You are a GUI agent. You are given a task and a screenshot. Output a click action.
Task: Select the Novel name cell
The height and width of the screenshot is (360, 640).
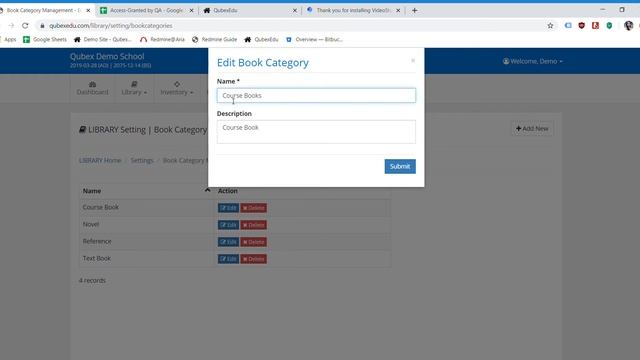[148, 224]
